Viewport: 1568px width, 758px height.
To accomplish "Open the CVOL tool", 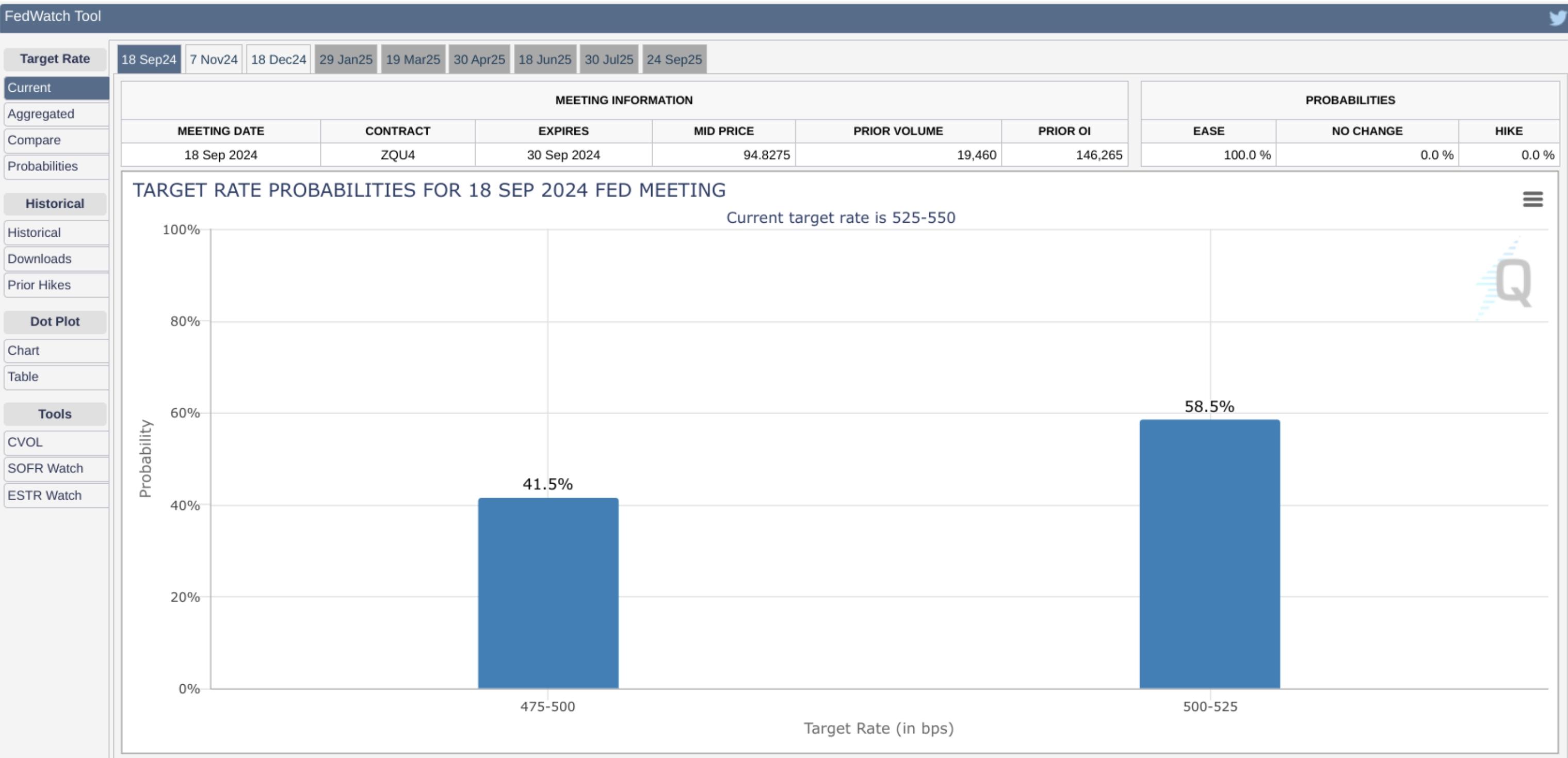I will (x=57, y=442).
